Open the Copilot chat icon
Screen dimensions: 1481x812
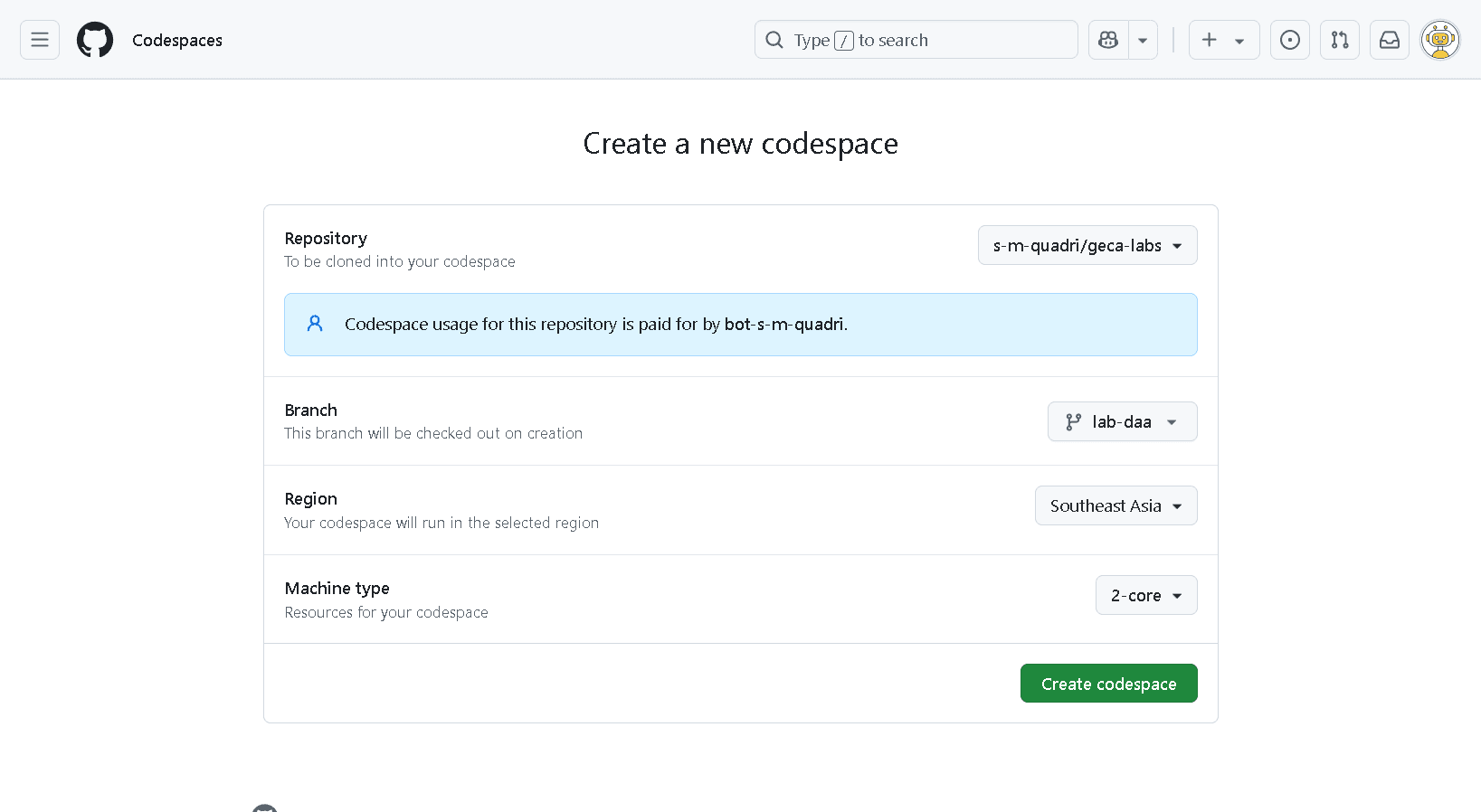pos(1108,40)
